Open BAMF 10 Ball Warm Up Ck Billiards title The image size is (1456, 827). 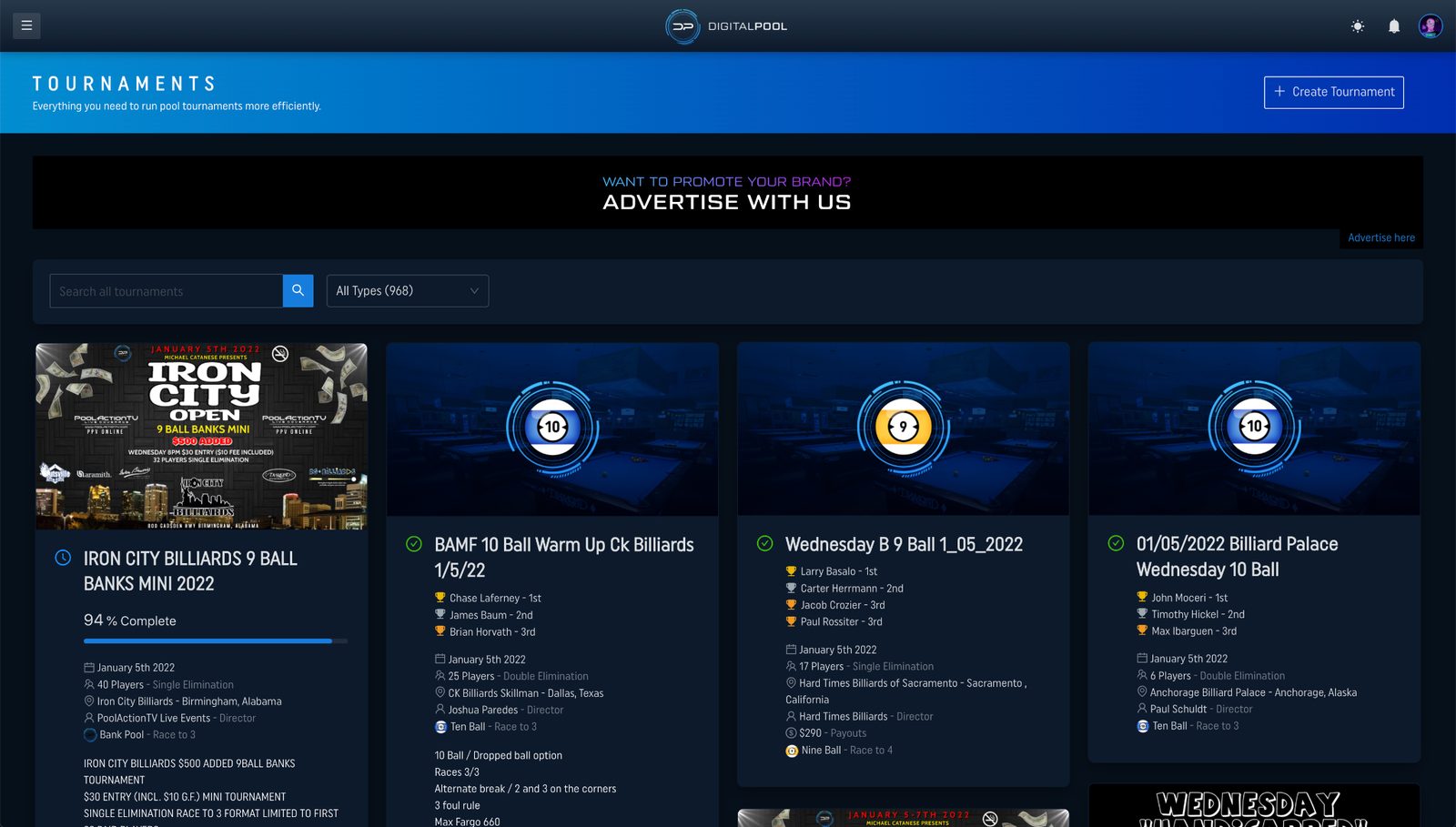coord(564,558)
